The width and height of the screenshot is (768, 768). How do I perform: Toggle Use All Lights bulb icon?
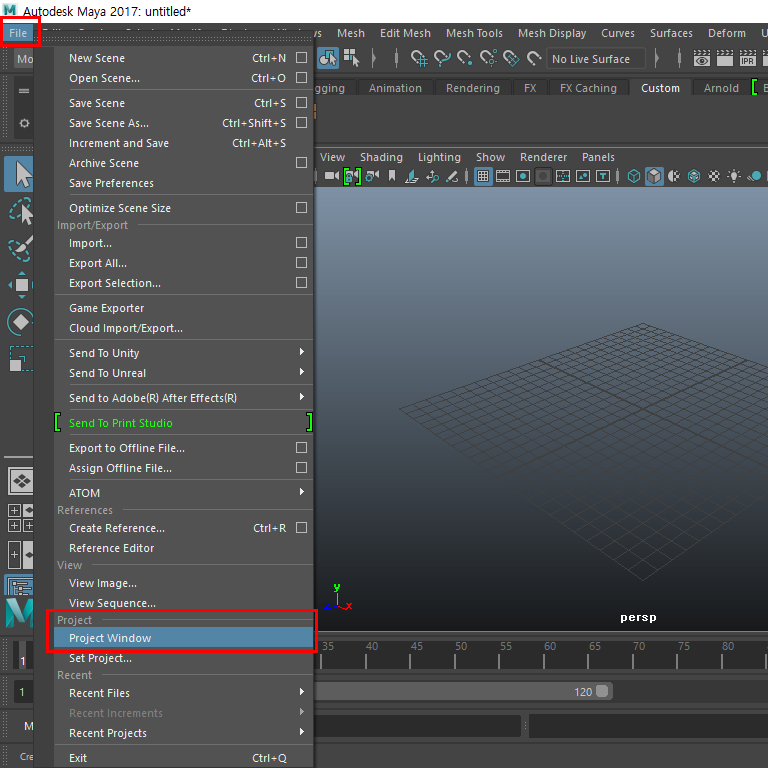pos(734,176)
